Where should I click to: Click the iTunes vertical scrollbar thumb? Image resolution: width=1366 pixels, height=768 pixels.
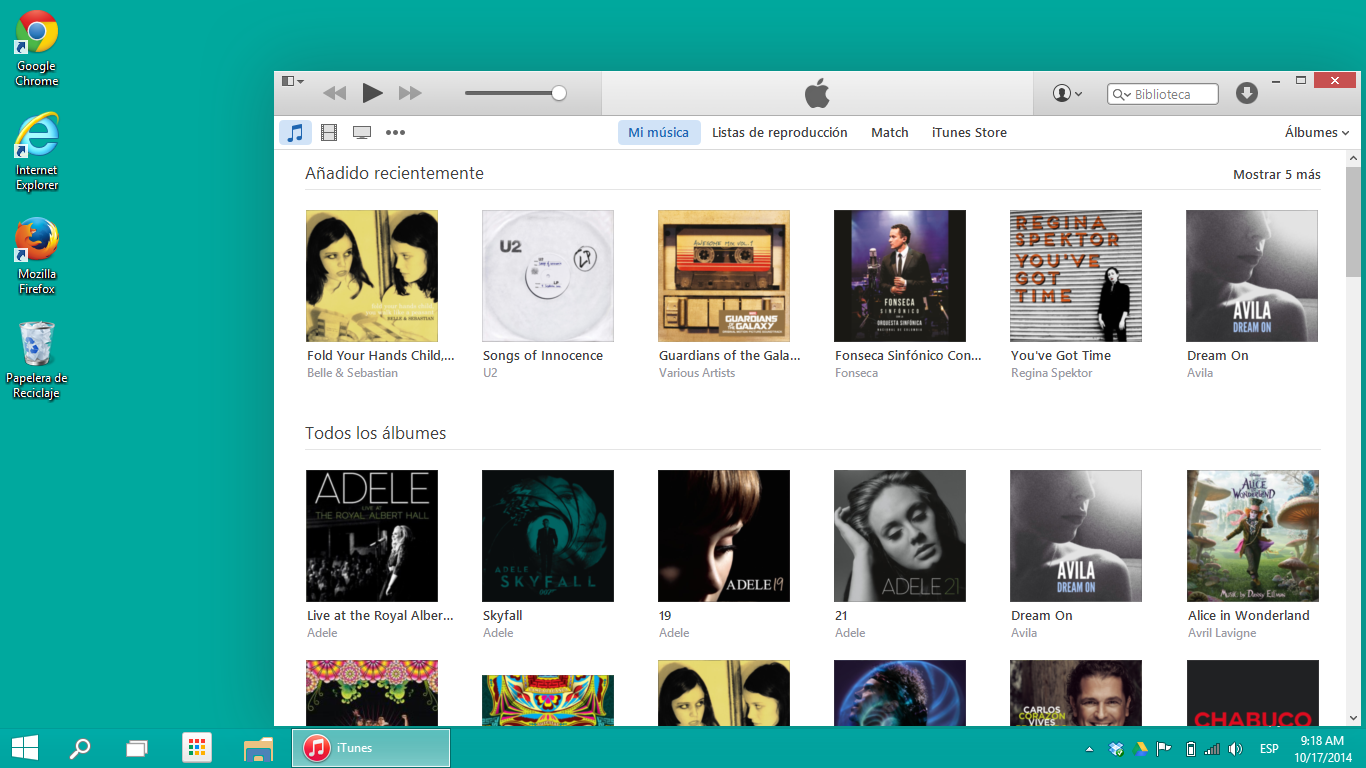(x=1353, y=222)
